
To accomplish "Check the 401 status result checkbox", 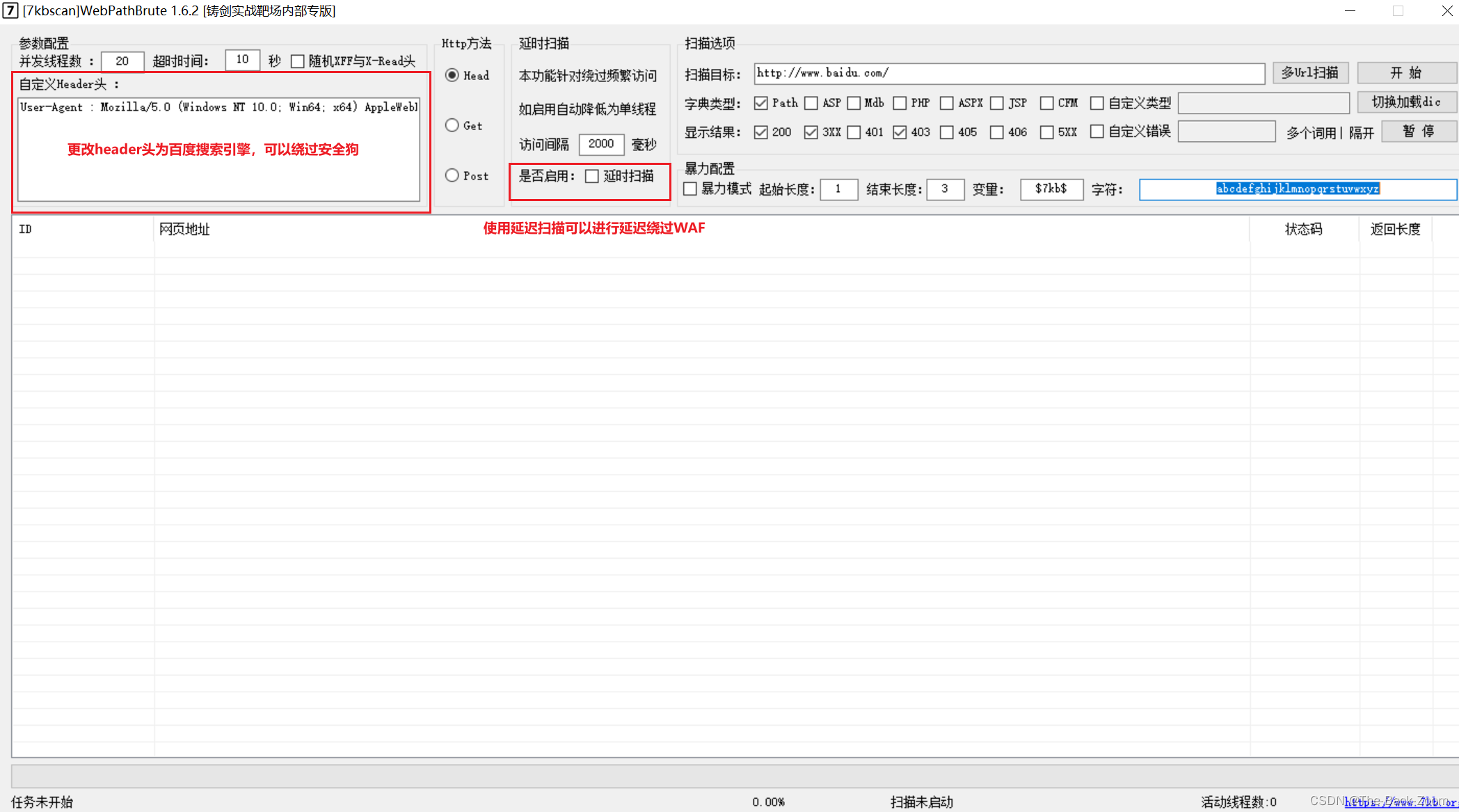I will [854, 132].
